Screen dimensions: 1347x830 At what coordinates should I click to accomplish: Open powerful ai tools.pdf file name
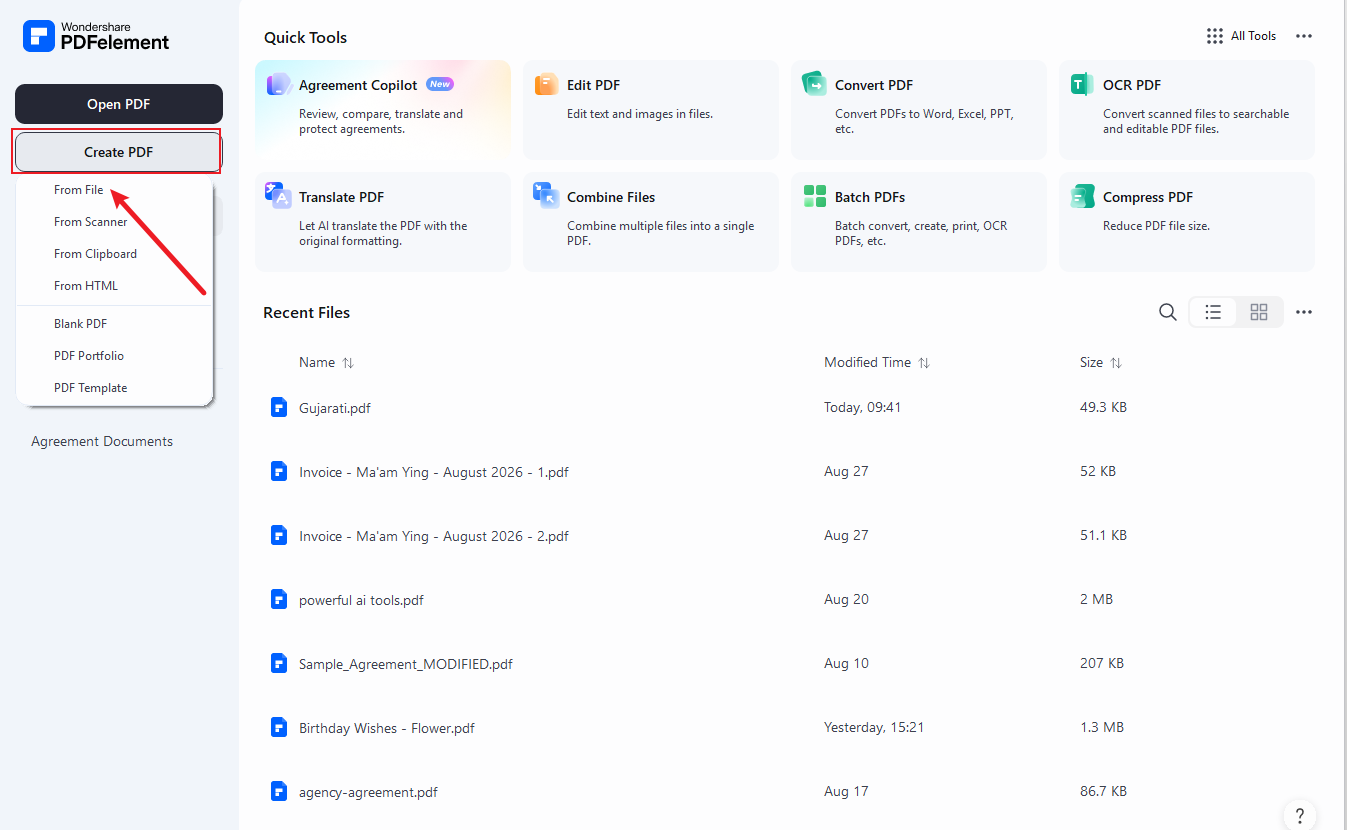[361, 600]
